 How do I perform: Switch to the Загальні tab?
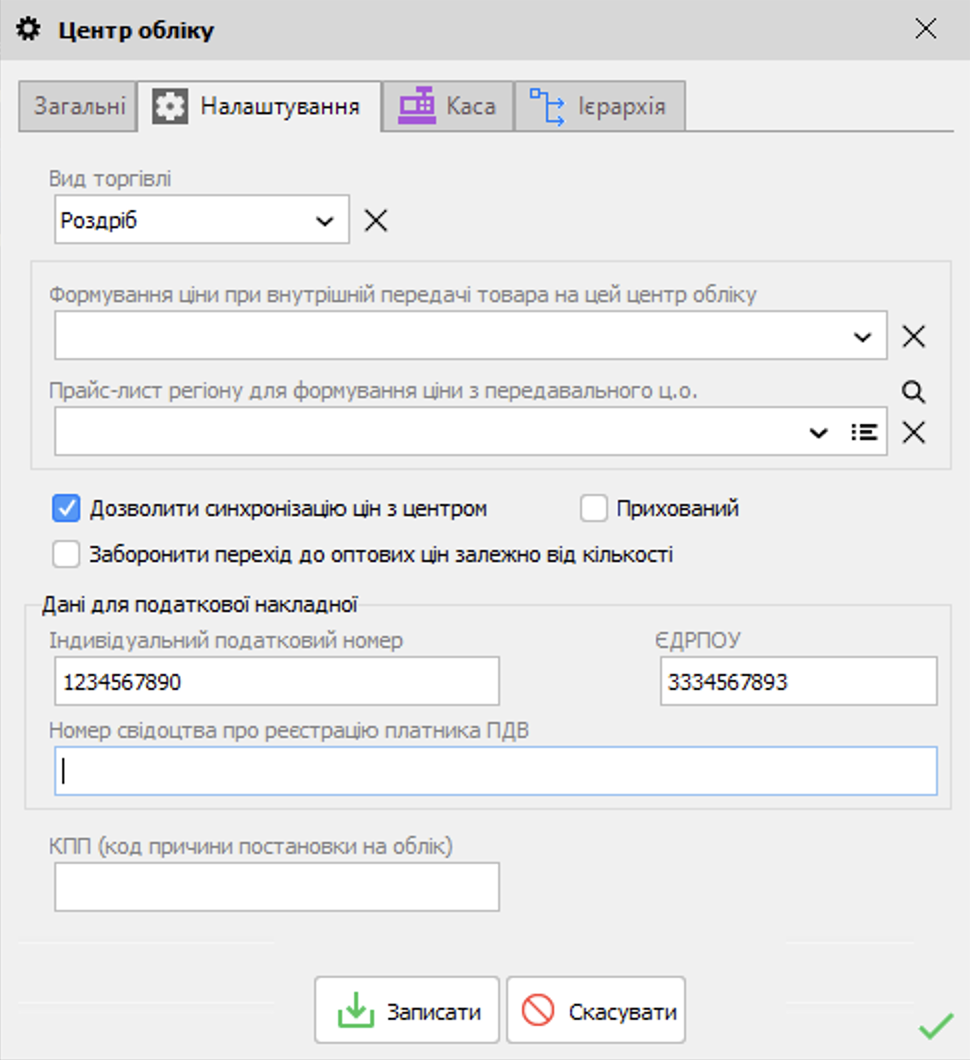(x=79, y=106)
